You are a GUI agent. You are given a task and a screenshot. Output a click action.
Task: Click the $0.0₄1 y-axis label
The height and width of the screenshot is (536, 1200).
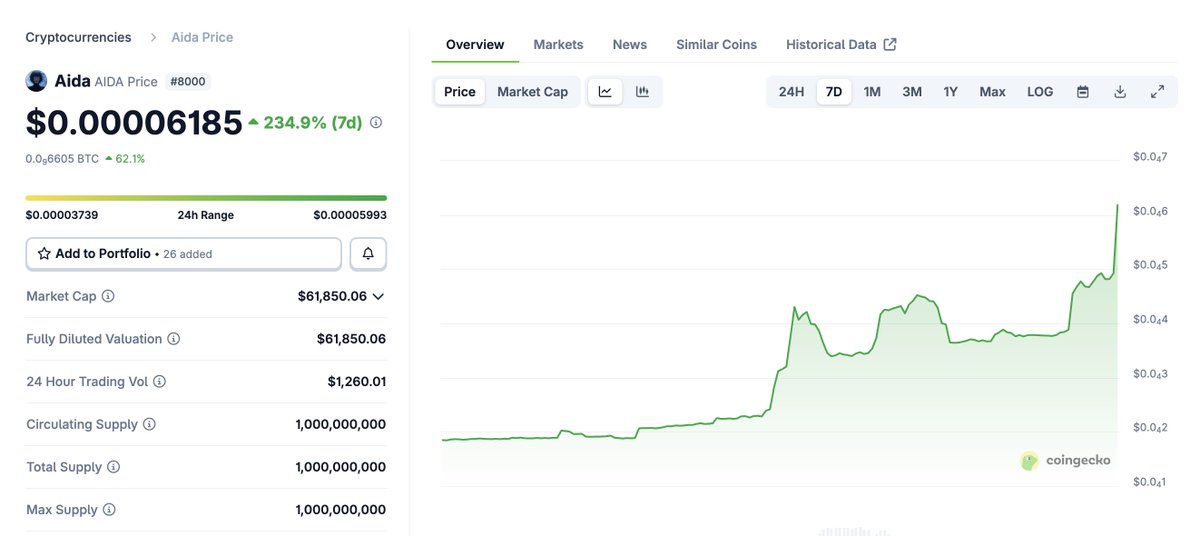1150,482
